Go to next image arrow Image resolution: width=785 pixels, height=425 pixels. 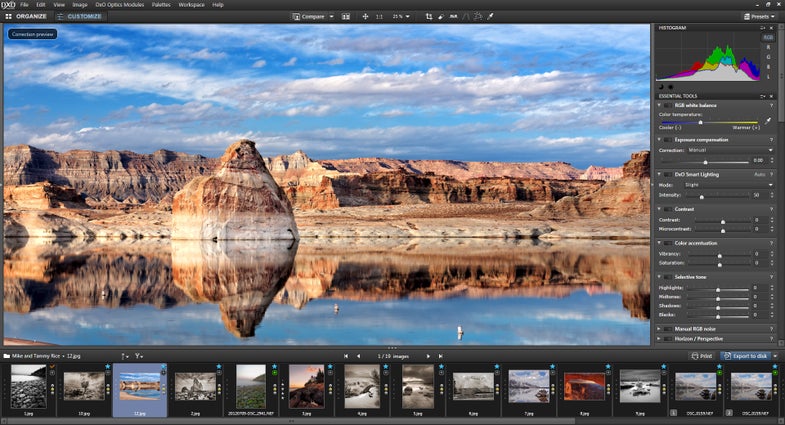coord(426,356)
